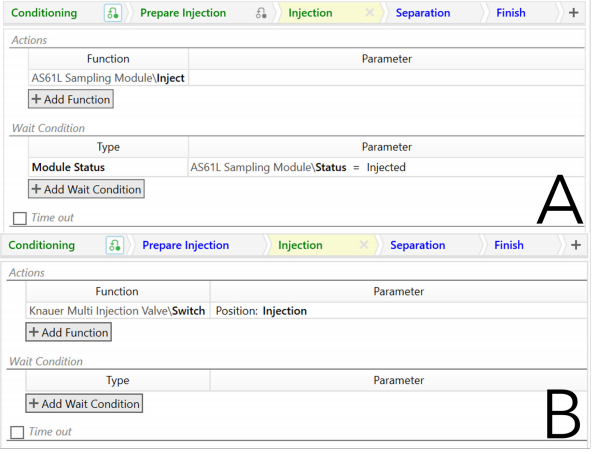The image size is (593, 454).
Task: Add a new step with plus in panel A
Action: [574, 13]
